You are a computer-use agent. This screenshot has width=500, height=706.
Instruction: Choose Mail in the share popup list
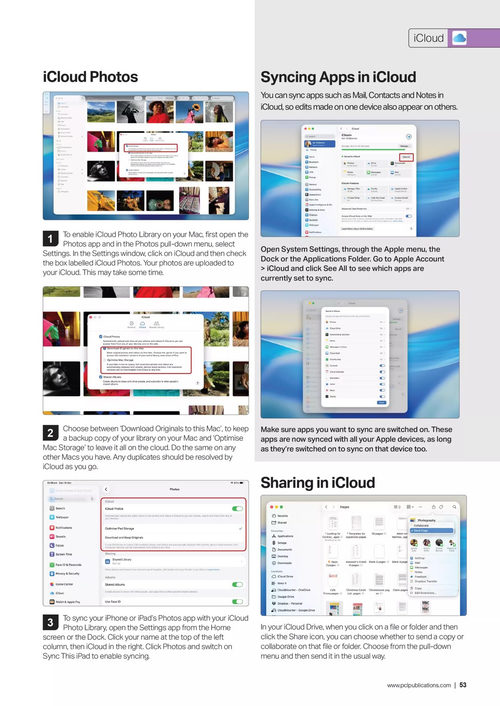coord(416,562)
